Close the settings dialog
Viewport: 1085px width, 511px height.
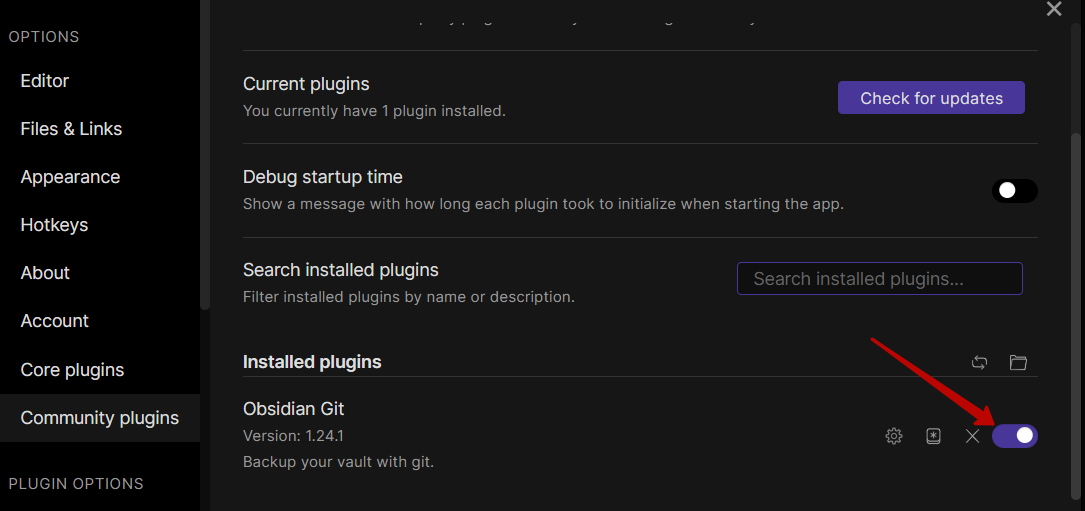coord(1054,9)
